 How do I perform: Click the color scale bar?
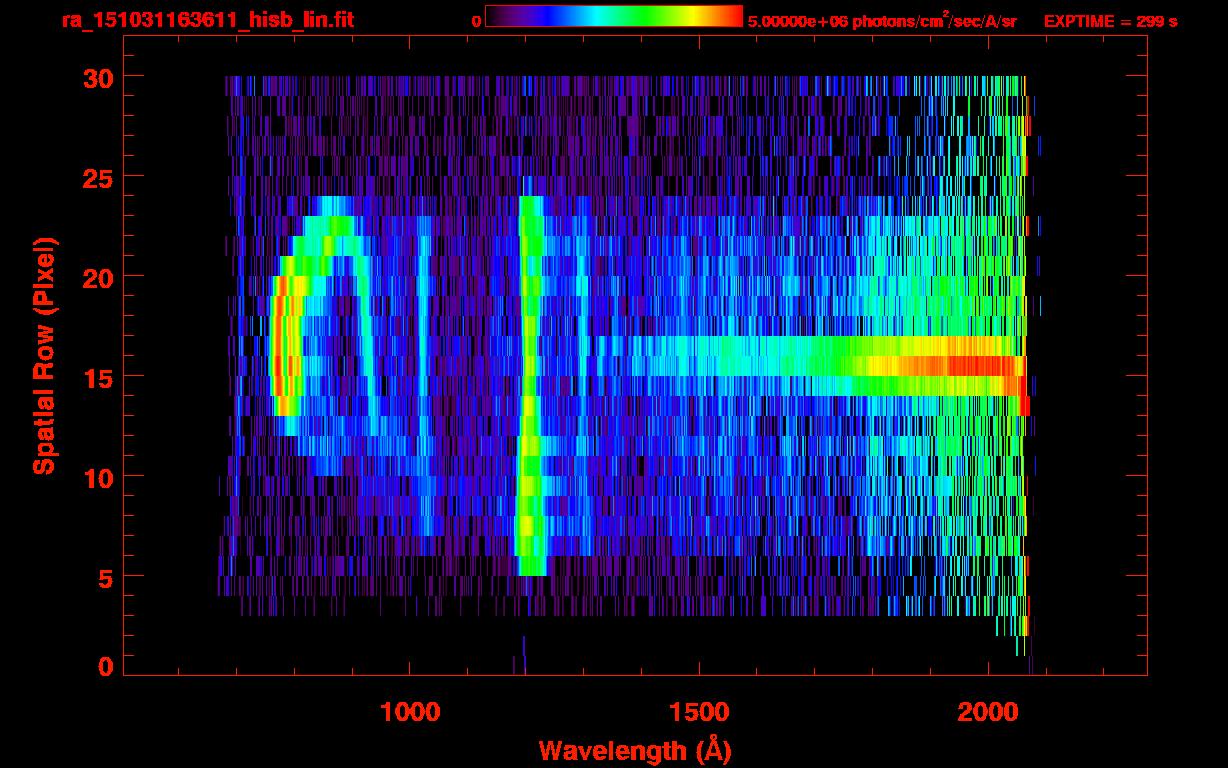(x=614, y=16)
